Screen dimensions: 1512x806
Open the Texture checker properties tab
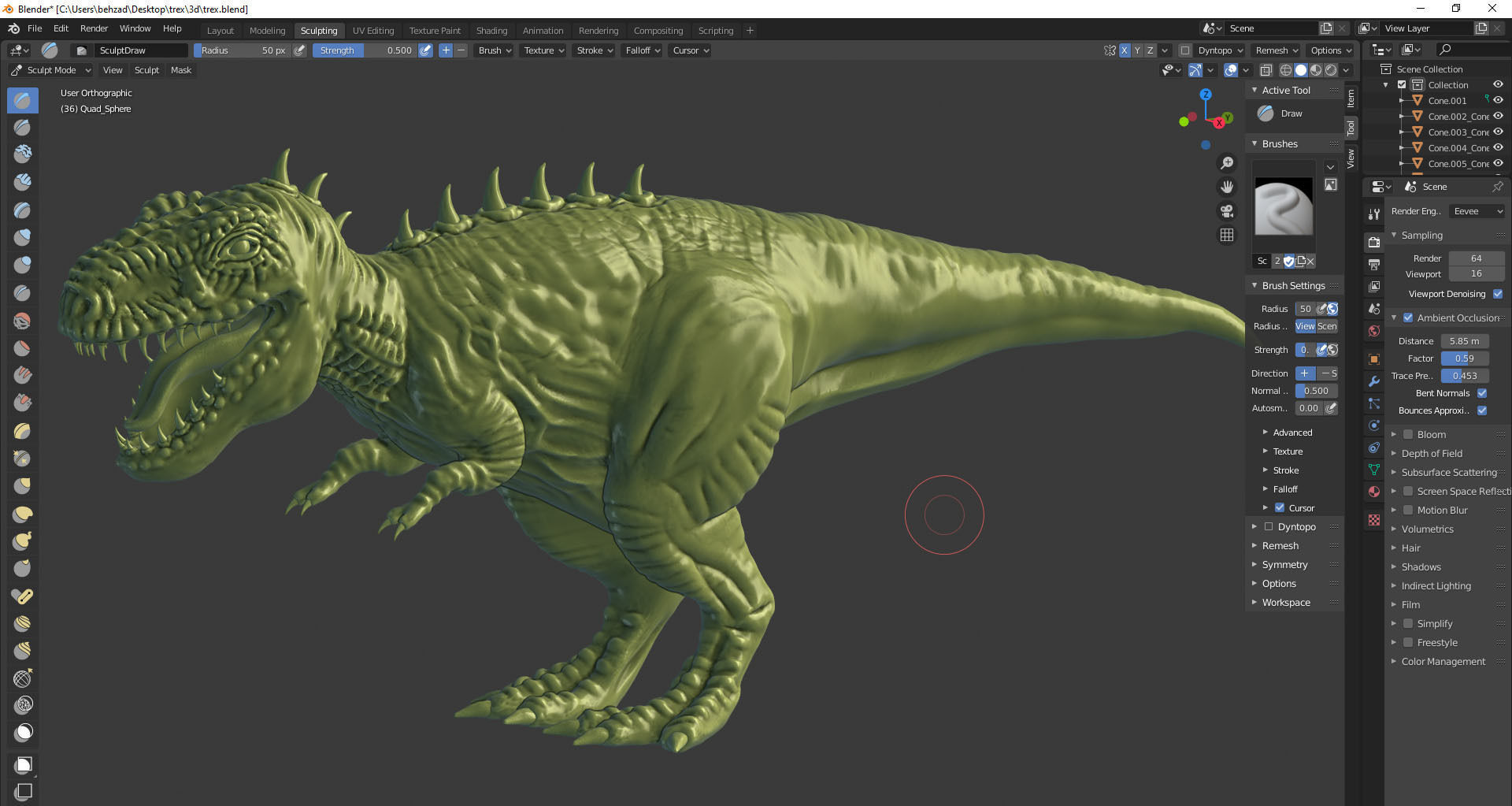pos(1374,520)
